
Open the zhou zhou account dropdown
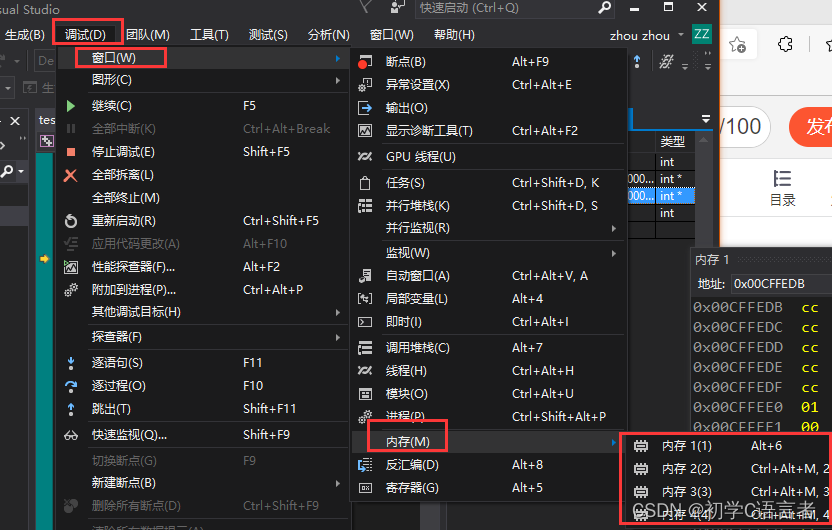[x=681, y=35]
